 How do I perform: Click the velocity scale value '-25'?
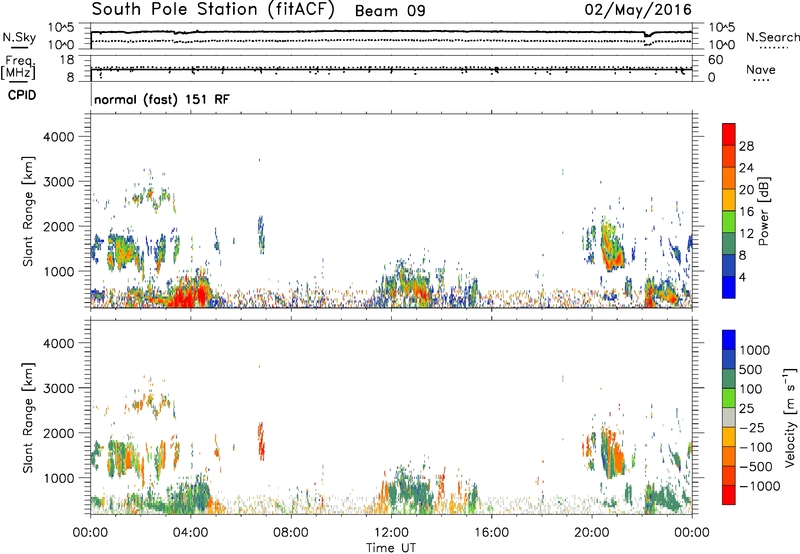tap(752, 427)
